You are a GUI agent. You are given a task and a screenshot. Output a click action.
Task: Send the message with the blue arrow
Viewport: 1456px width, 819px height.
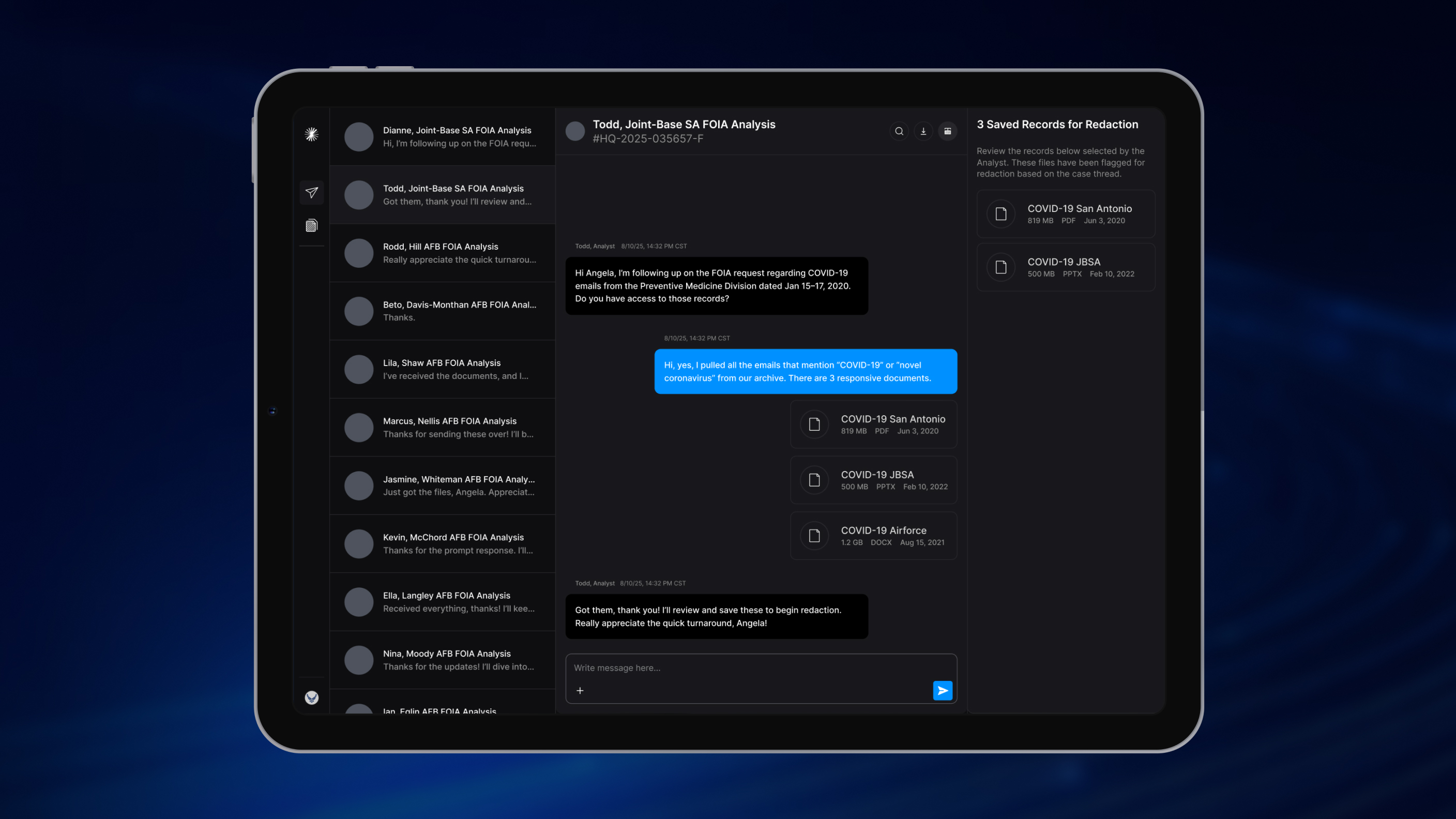coord(942,691)
